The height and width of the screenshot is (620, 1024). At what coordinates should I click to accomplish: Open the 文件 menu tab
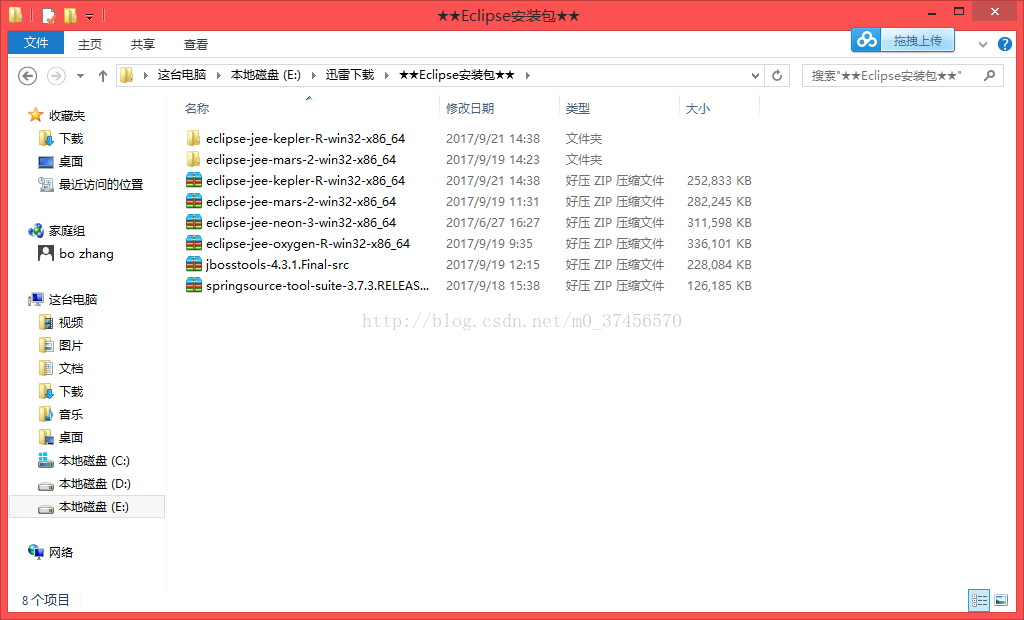pyautogui.click(x=36, y=42)
